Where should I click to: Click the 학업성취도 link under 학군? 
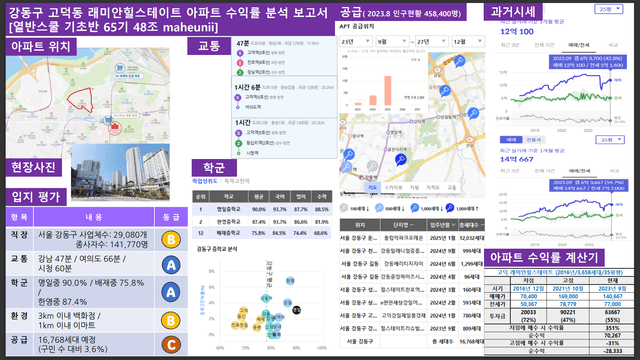(x=205, y=181)
